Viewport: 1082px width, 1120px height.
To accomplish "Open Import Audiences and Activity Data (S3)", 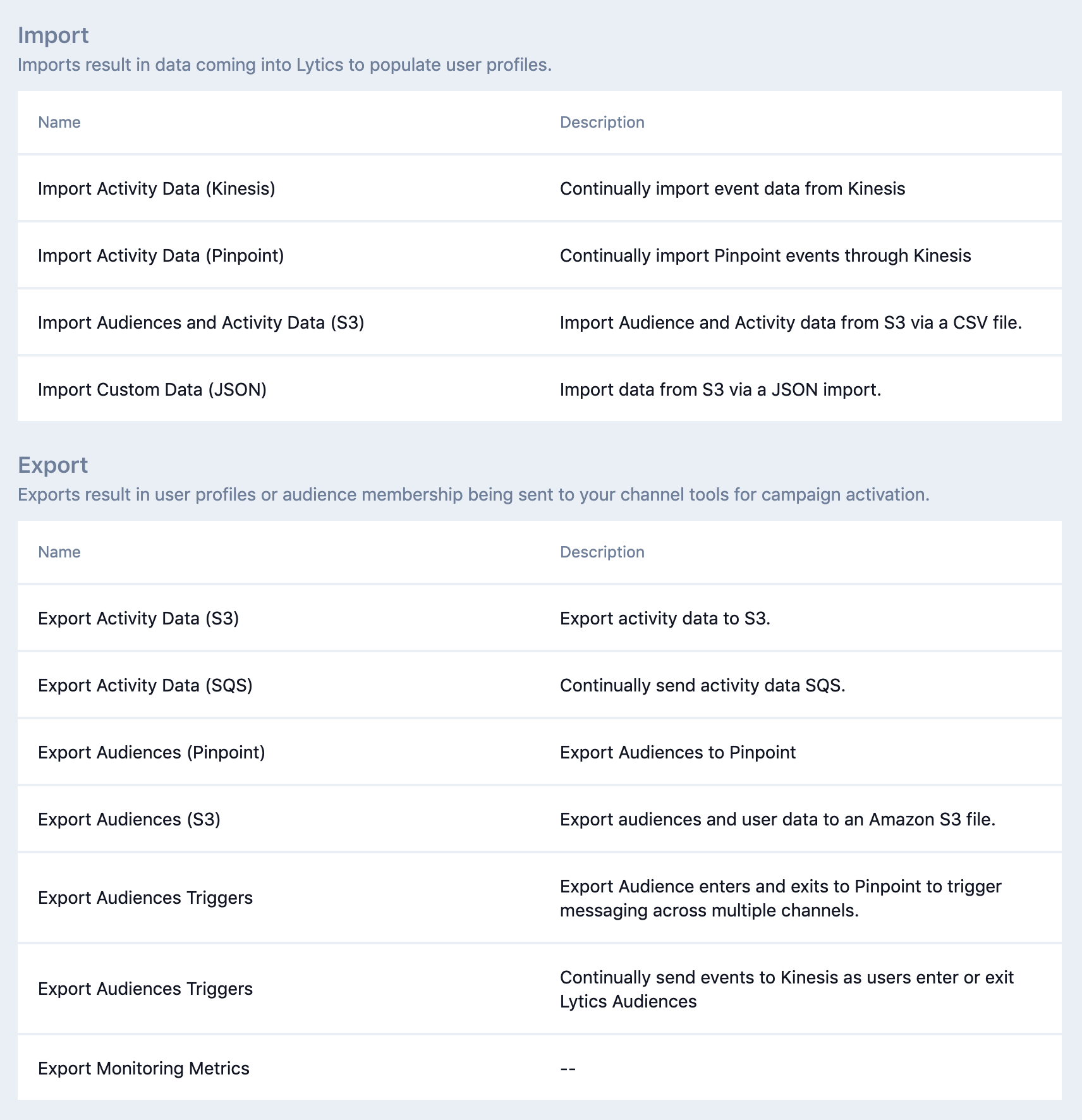I will [x=201, y=322].
